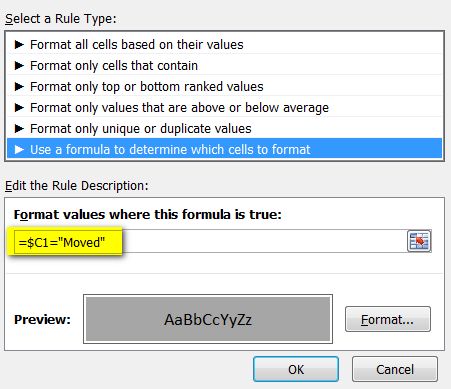The width and height of the screenshot is (451, 389).
Task: Open the Format... button
Action: pos(388,319)
